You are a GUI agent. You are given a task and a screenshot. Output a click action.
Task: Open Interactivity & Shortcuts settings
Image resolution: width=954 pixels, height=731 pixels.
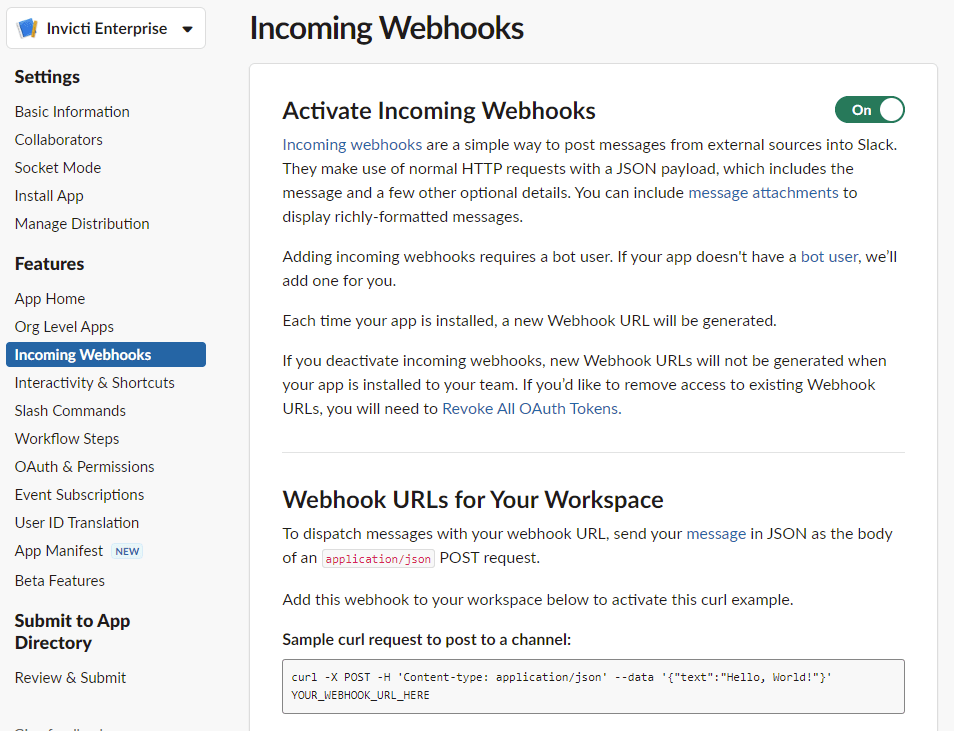94,383
